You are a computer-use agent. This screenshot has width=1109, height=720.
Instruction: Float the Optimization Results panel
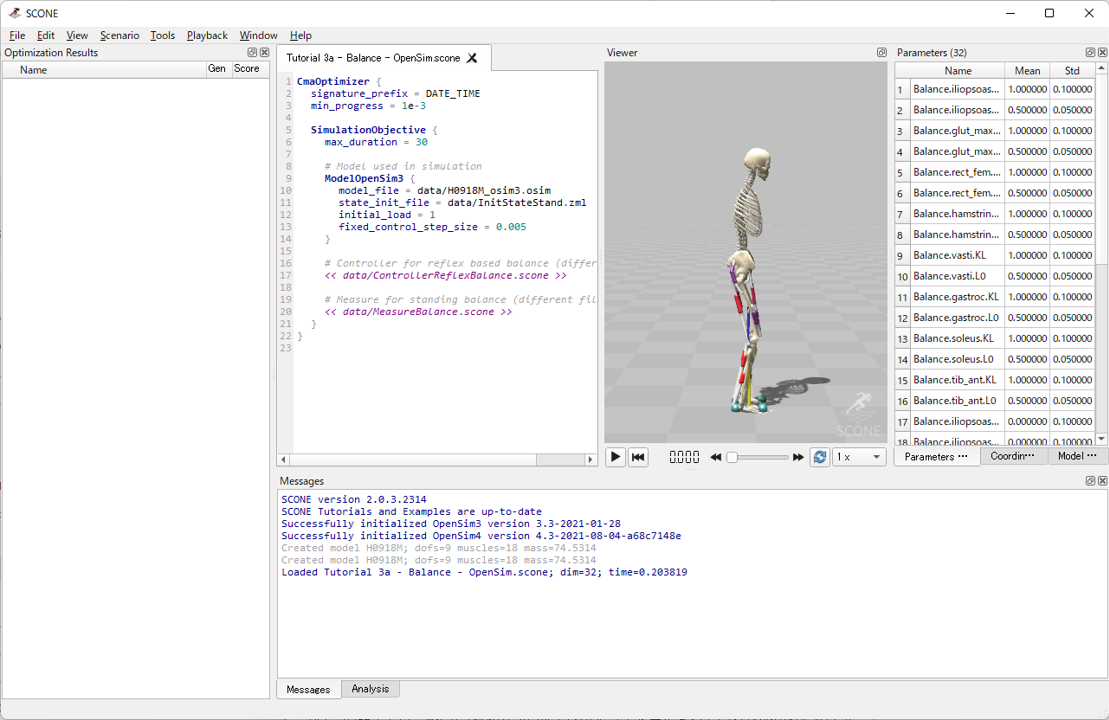click(x=253, y=53)
